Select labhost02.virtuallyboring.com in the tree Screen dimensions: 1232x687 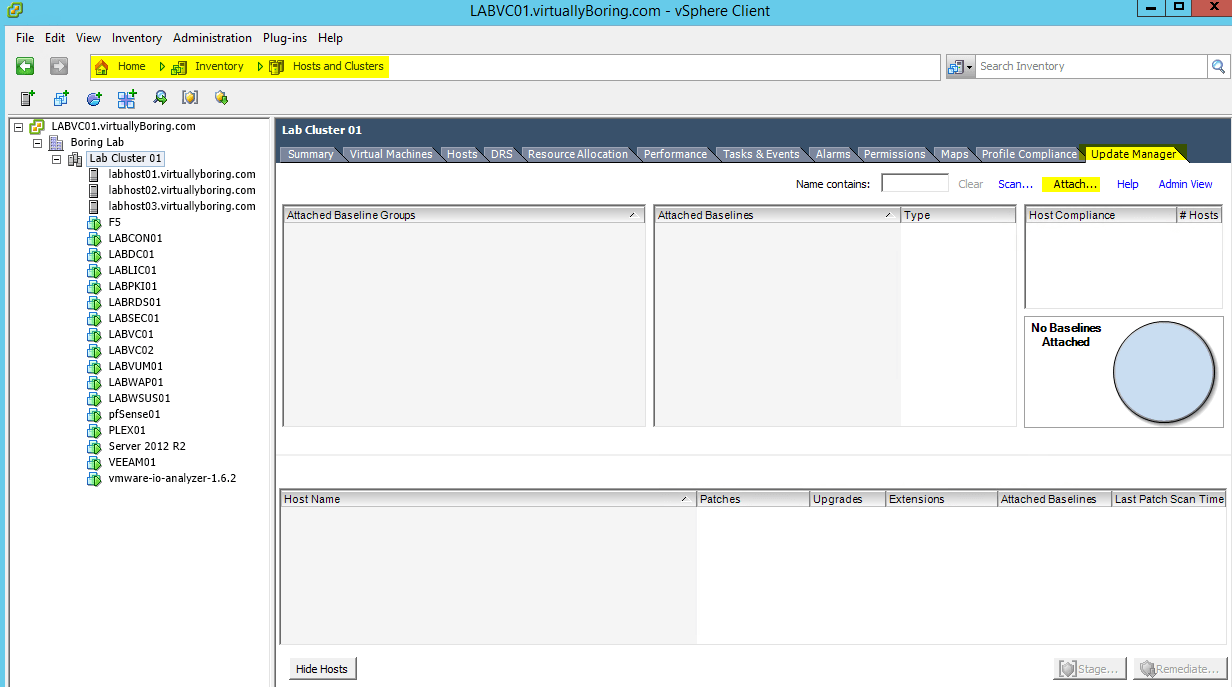point(182,190)
